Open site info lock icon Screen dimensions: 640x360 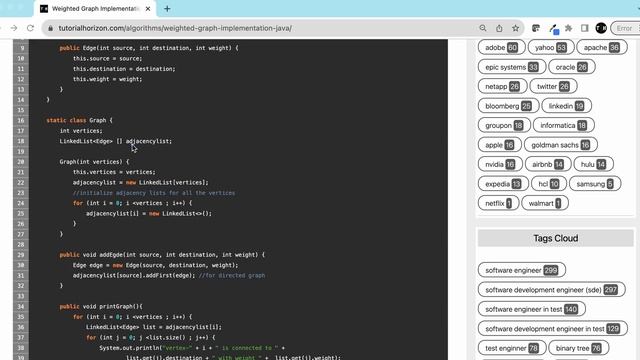[50, 28]
